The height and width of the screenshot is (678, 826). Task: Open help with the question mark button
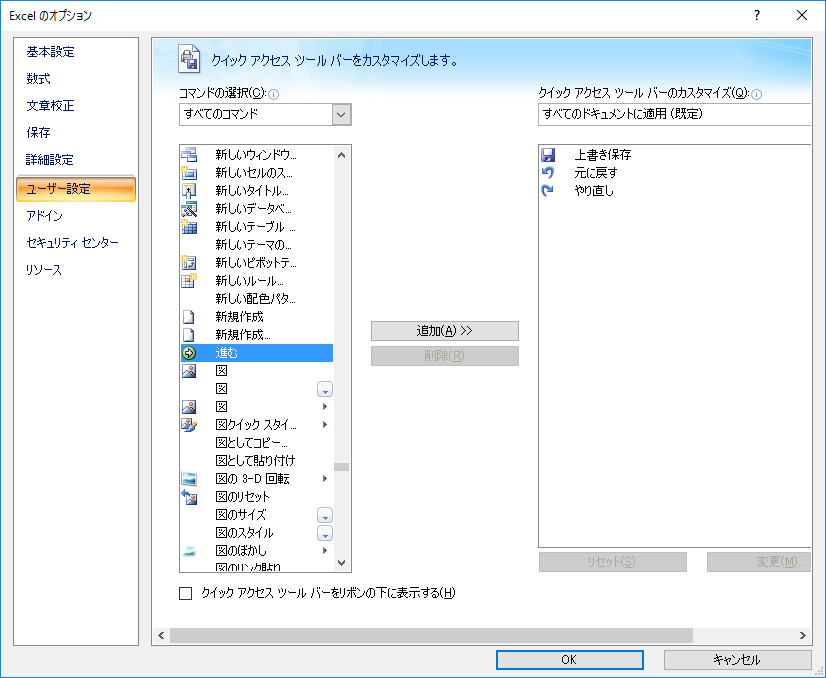tap(757, 15)
